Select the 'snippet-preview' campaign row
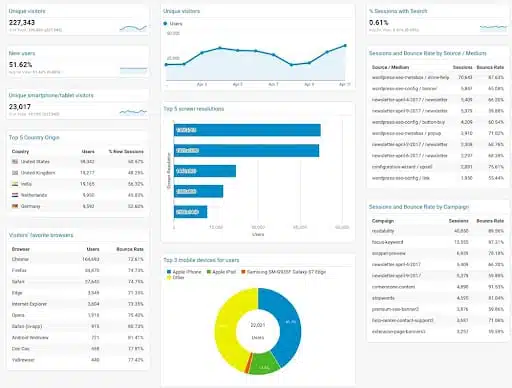The image size is (512, 388). [x=438, y=253]
